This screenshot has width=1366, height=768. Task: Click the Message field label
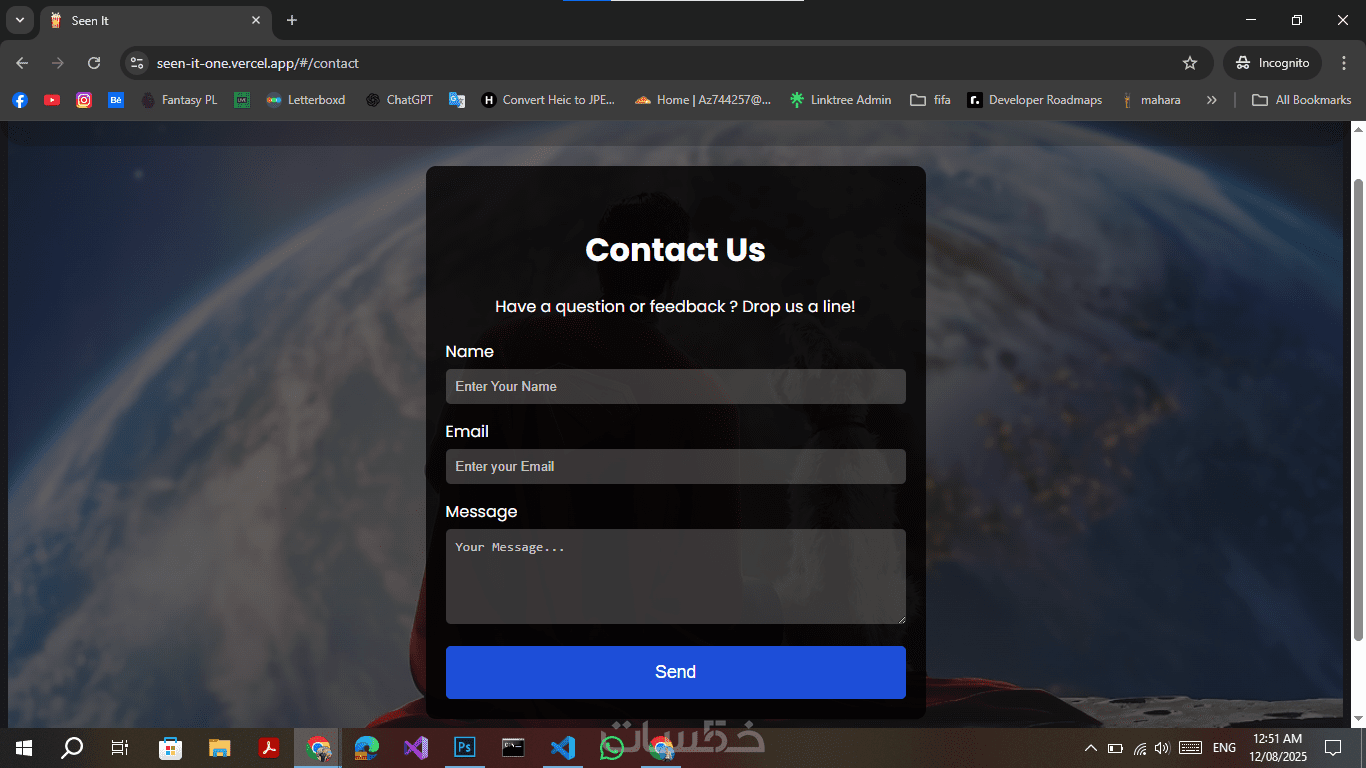pyautogui.click(x=482, y=511)
